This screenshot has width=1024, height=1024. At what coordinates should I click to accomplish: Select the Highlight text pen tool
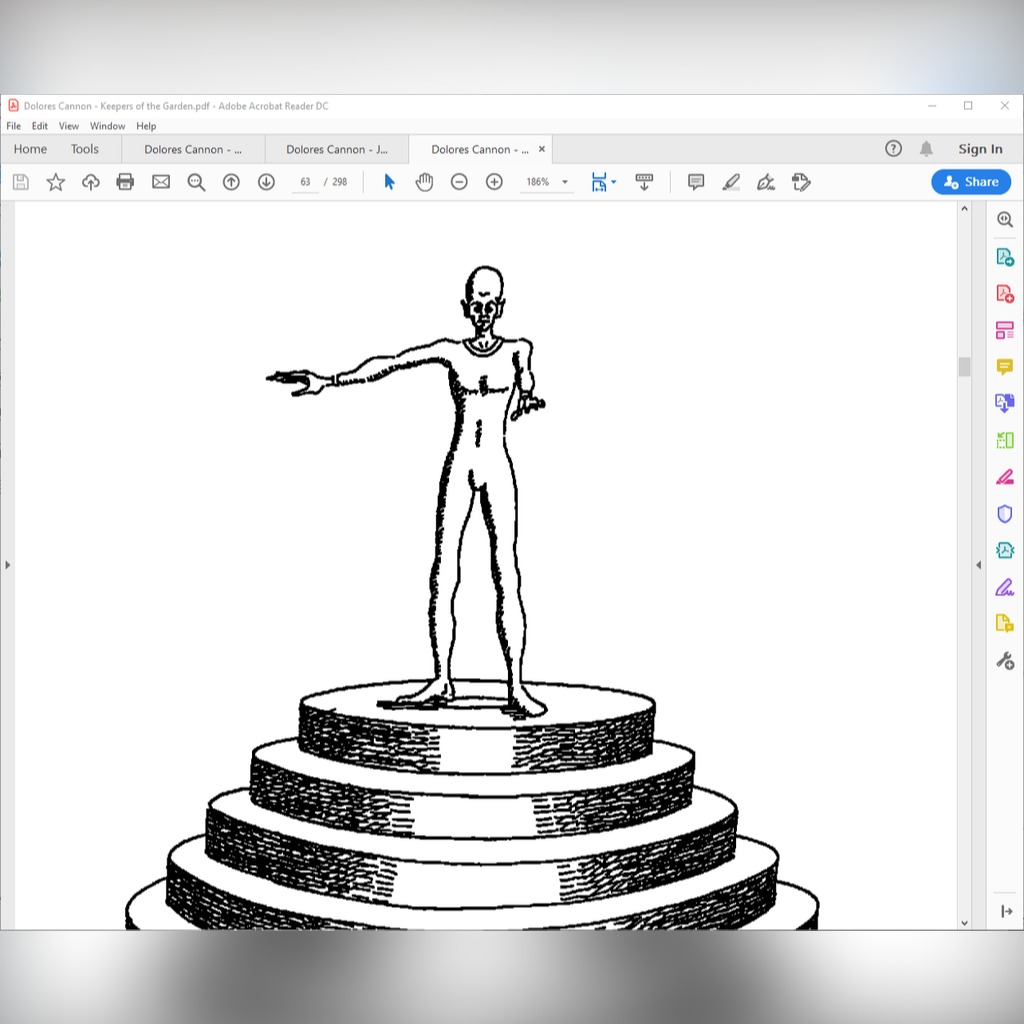(x=731, y=182)
